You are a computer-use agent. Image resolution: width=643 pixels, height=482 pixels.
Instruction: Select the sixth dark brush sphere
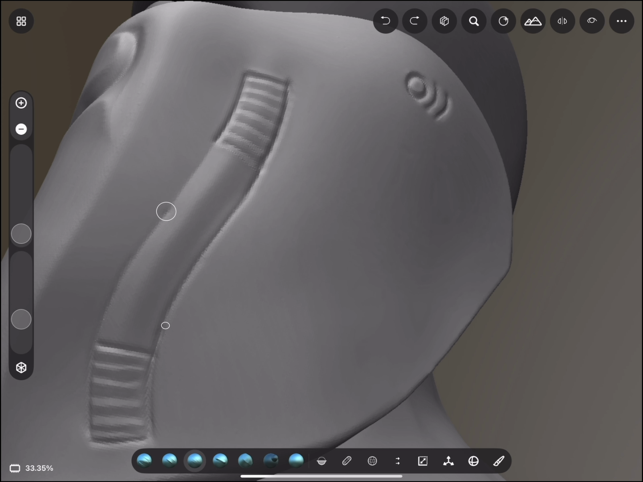click(271, 461)
